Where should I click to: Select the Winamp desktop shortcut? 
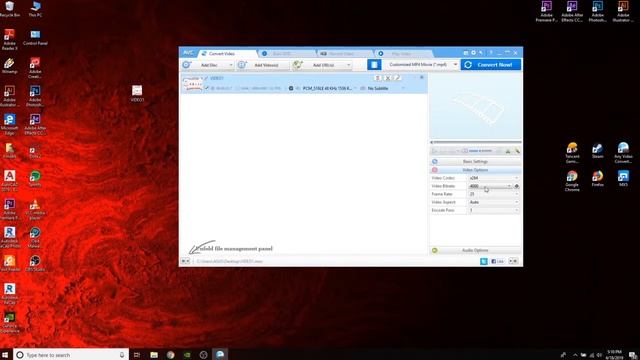pos(9,66)
